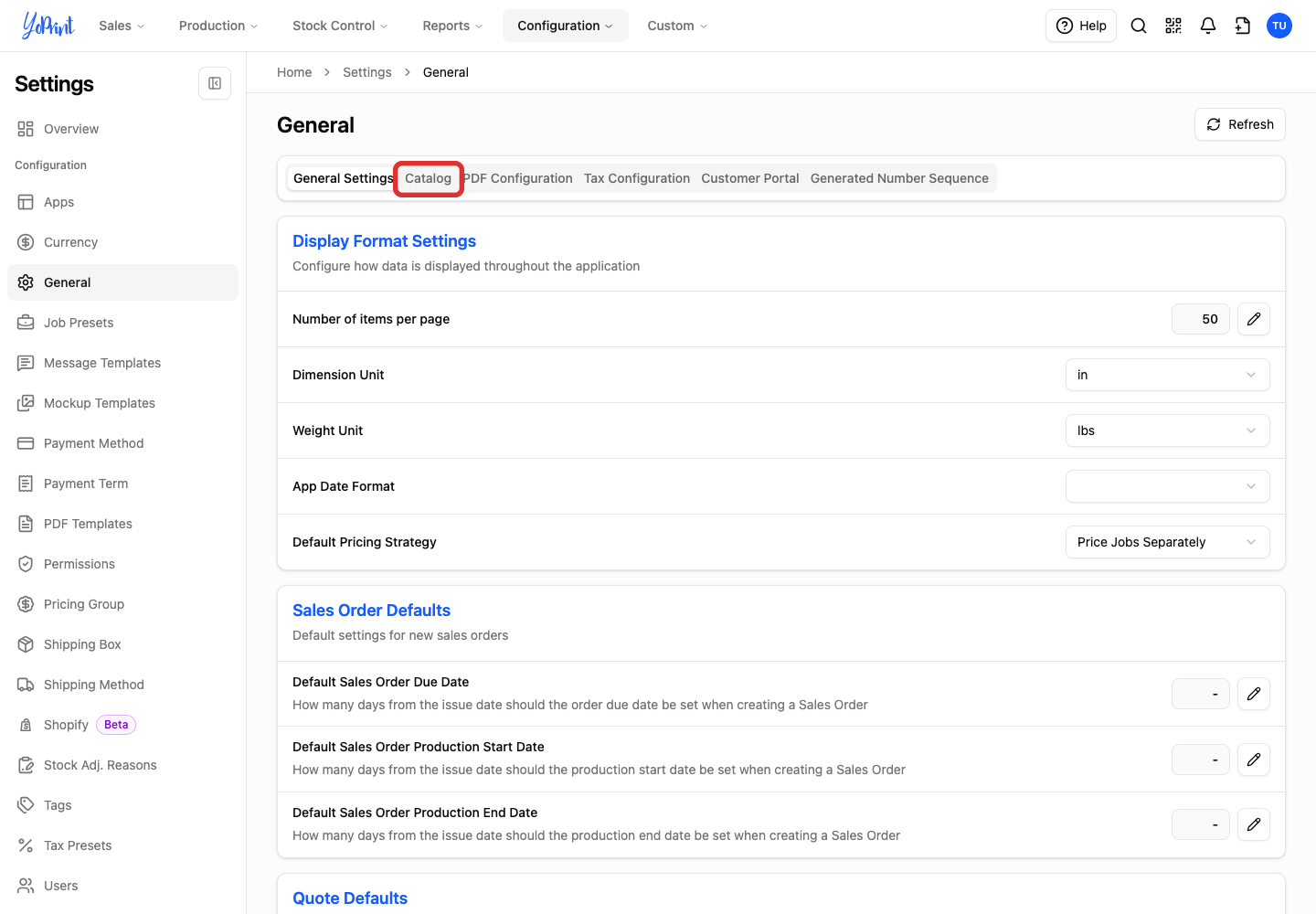Switch to the PDF Configuration tab
1316x914 pixels.
pos(518,178)
